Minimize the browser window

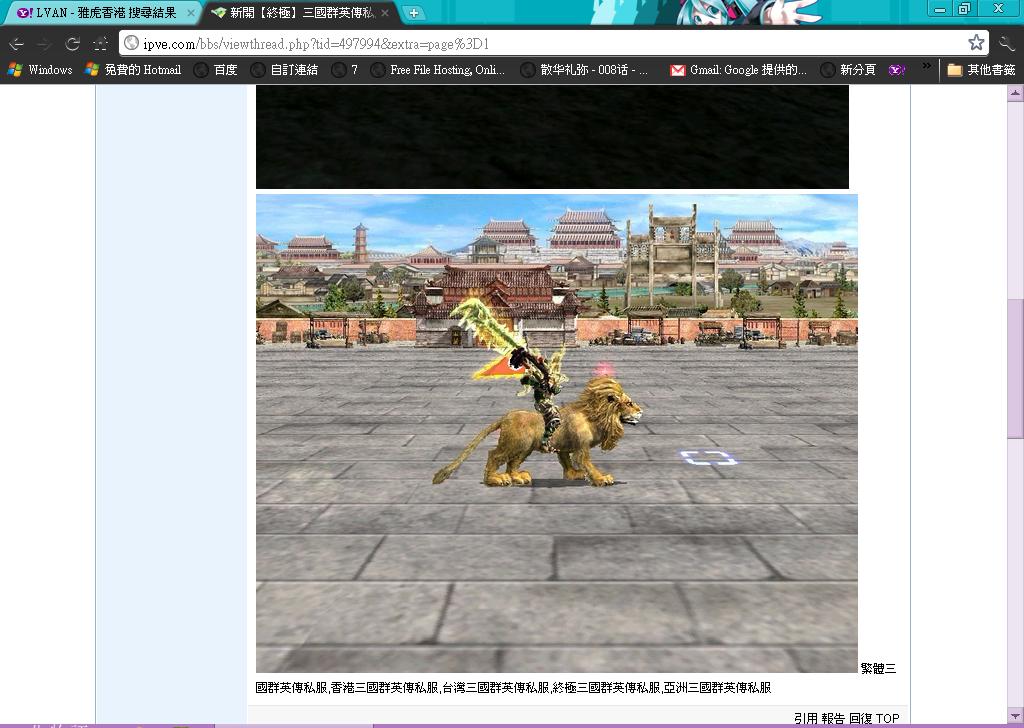(x=940, y=8)
